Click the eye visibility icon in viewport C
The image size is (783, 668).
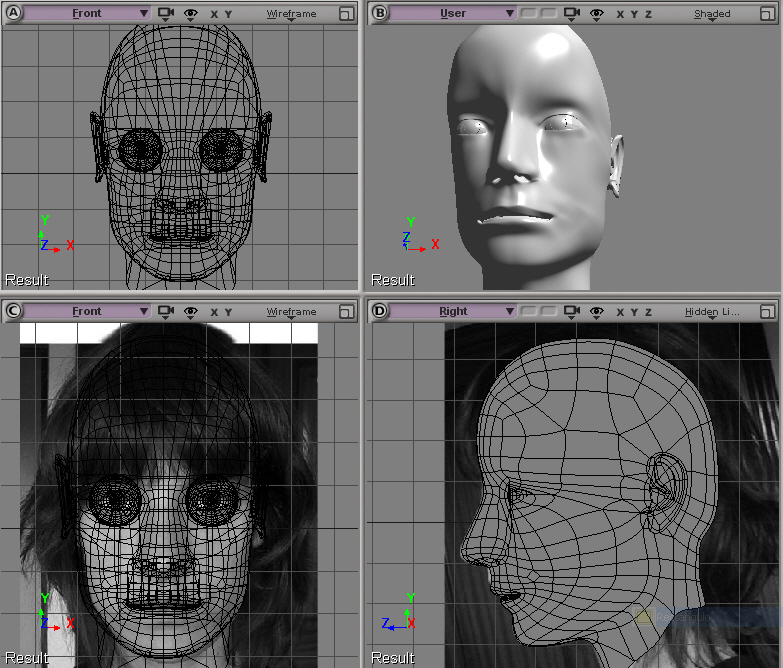click(x=190, y=313)
